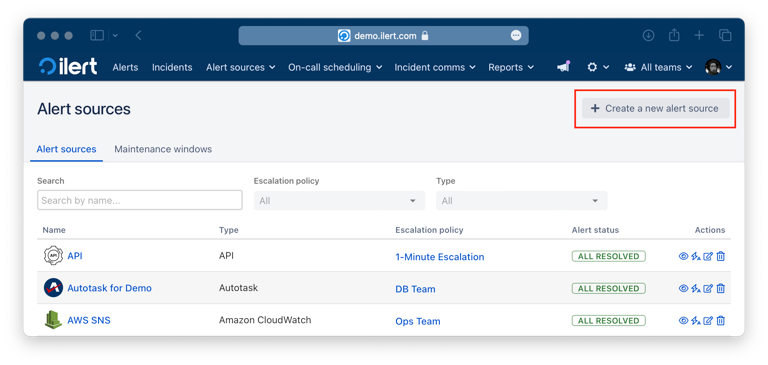Click the AWS SNS row lightning action icon

point(696,321)
